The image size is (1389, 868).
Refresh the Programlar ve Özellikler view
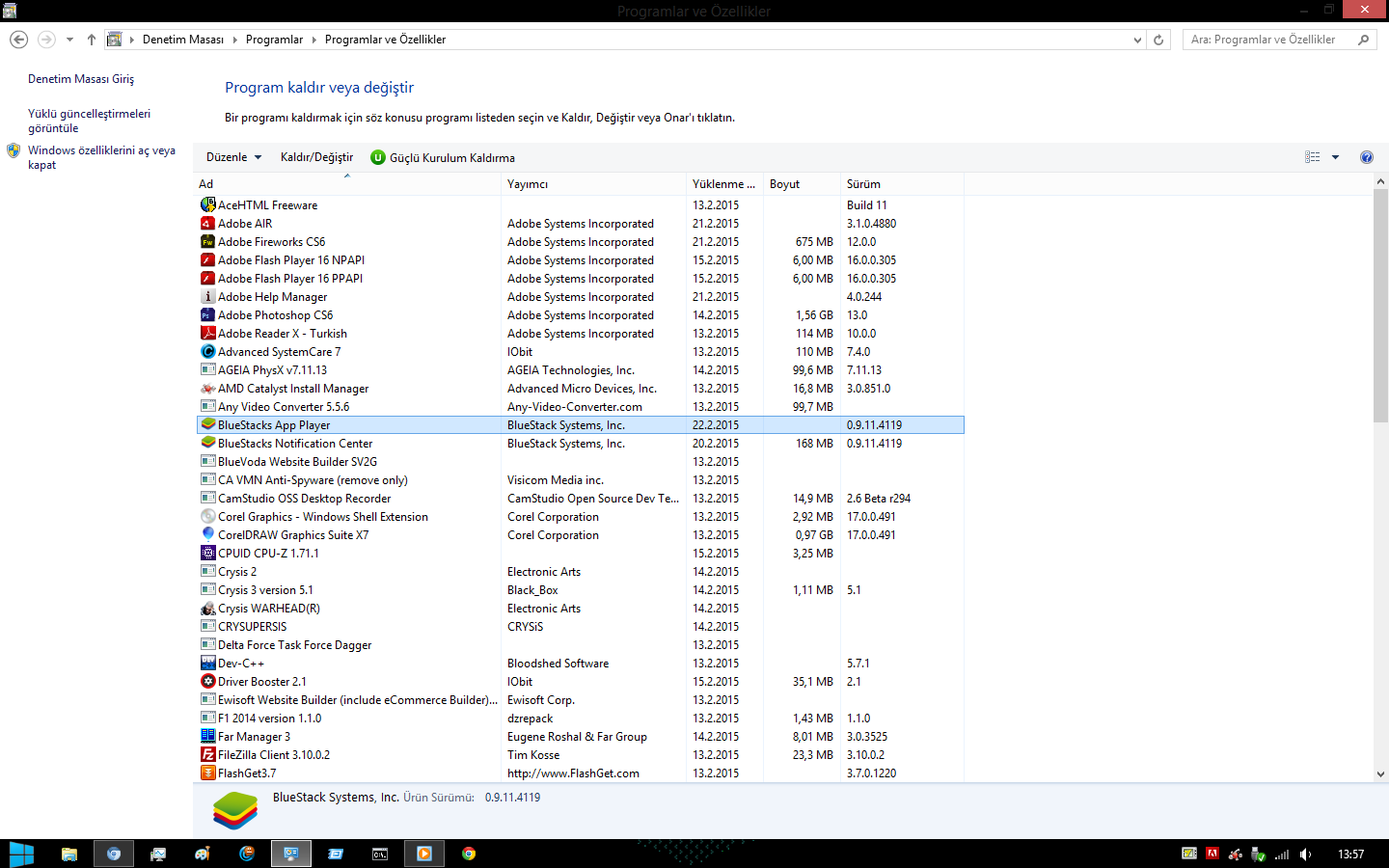tap(1158, 40)
